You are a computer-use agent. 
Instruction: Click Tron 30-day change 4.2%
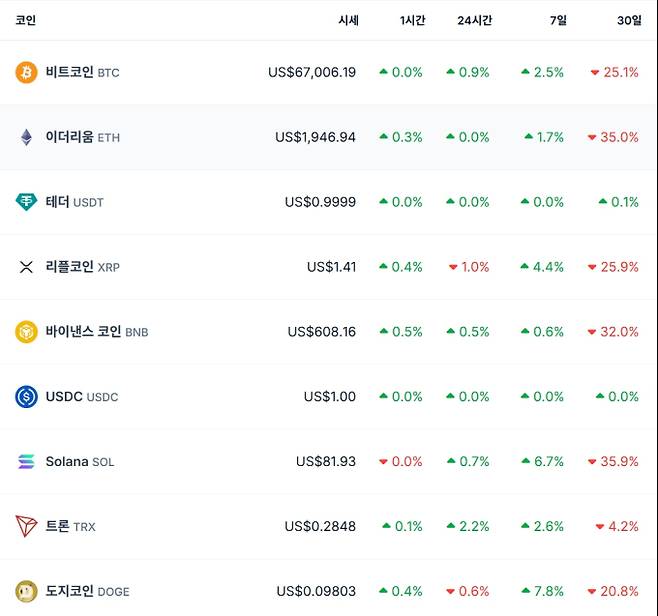(617, 526)
